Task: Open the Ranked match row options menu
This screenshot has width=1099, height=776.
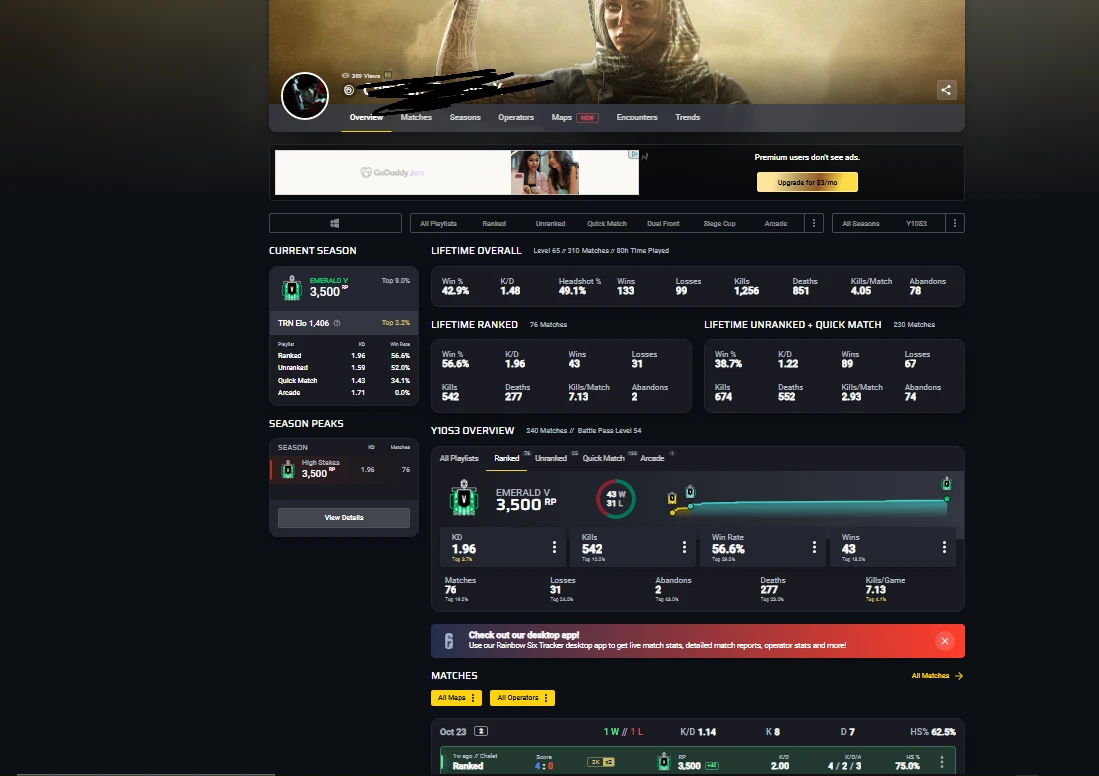Action: pyautogui.click(x=942, y=762)
